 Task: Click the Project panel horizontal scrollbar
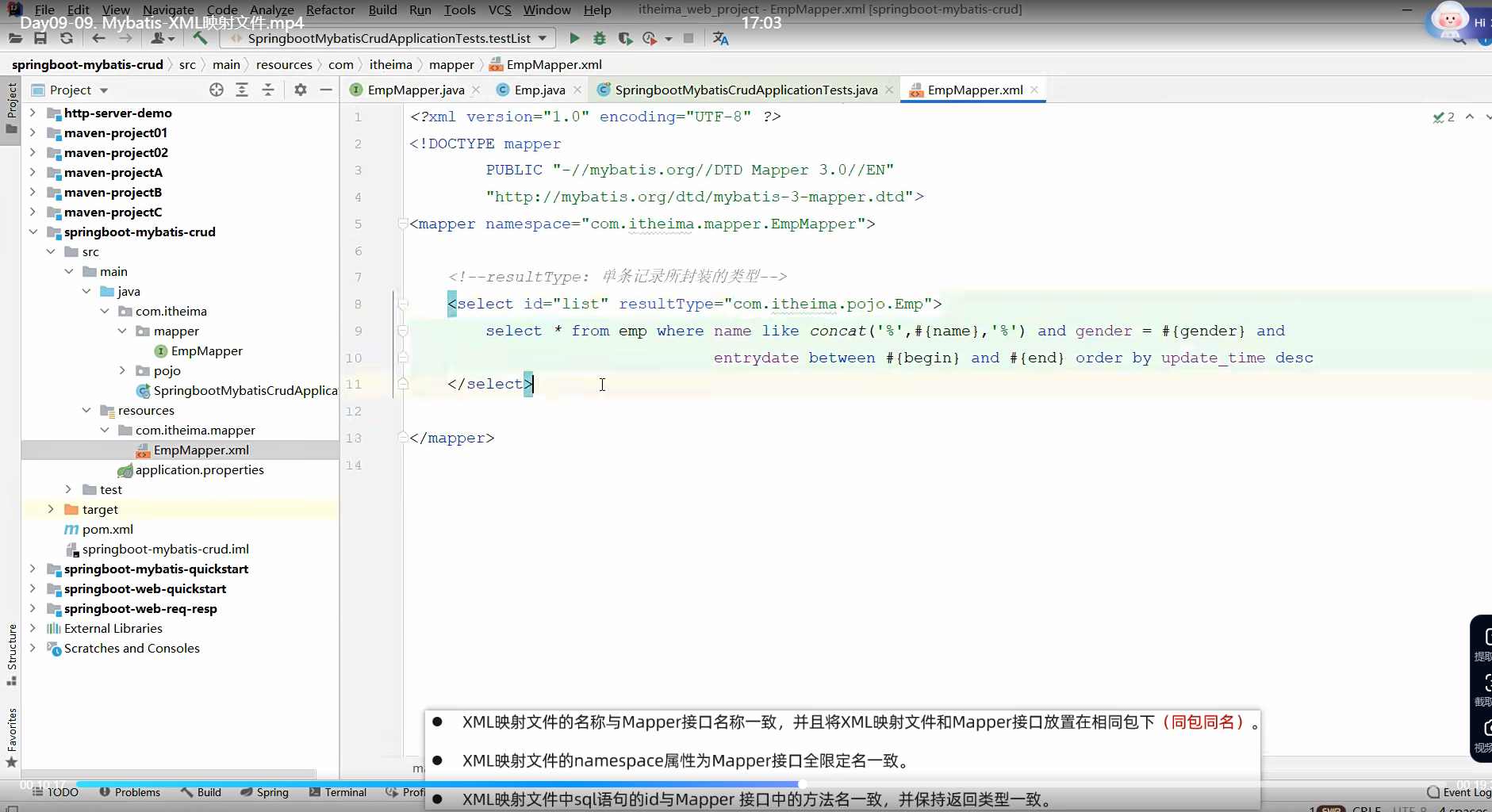[168, 773]
